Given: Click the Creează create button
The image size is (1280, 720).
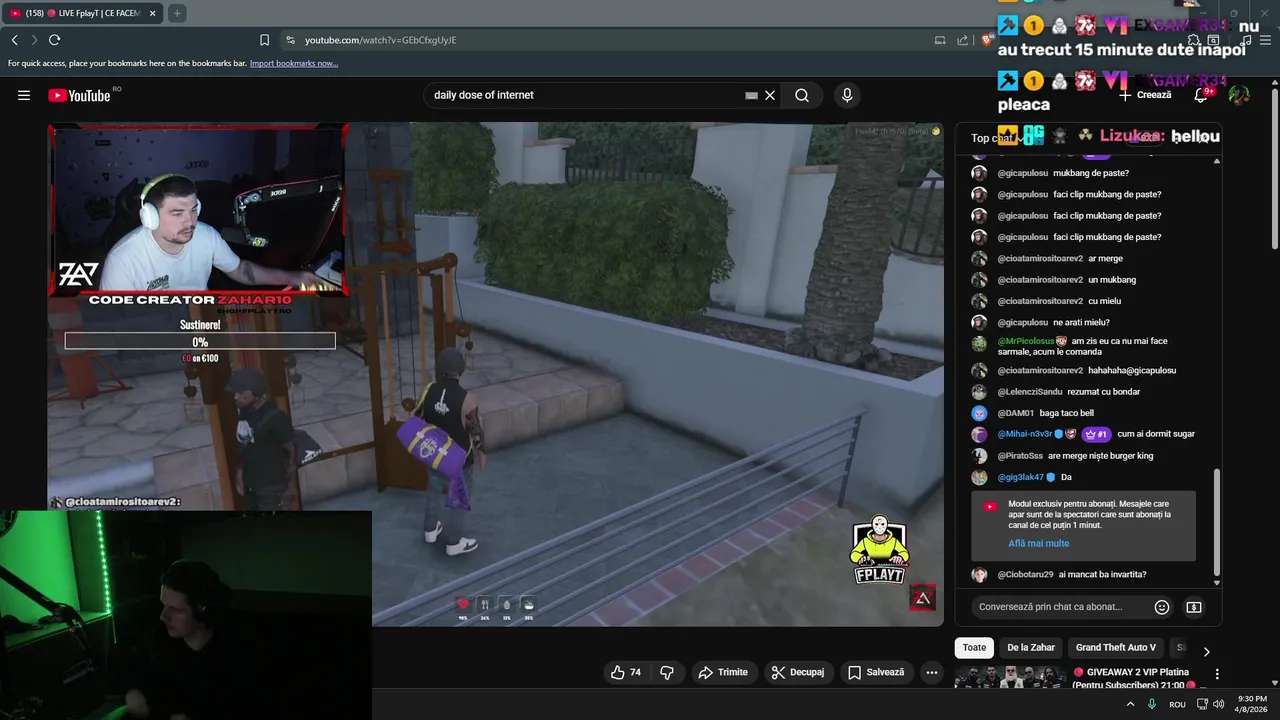Looking at the screenshot, I should [1145, 95].
